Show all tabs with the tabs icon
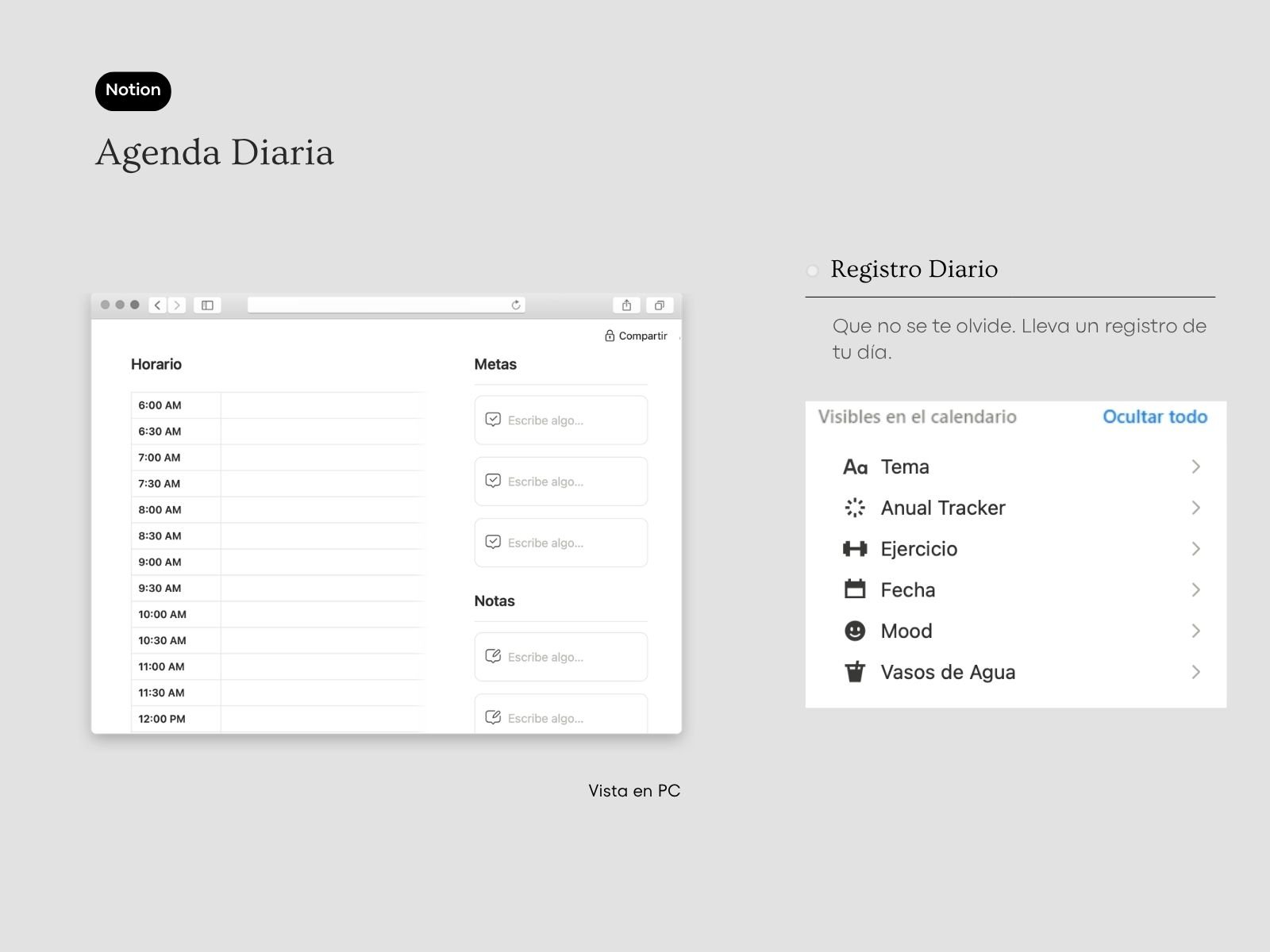Viewport: 1270px width, 952px height. (659, 305)
